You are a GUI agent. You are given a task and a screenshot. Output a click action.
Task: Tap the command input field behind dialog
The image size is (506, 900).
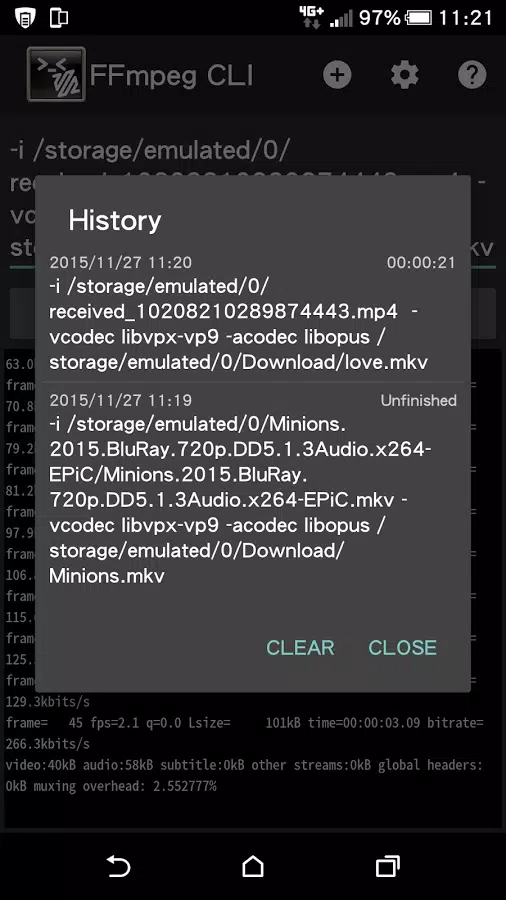pyautogui.click(x=253, y=199)
